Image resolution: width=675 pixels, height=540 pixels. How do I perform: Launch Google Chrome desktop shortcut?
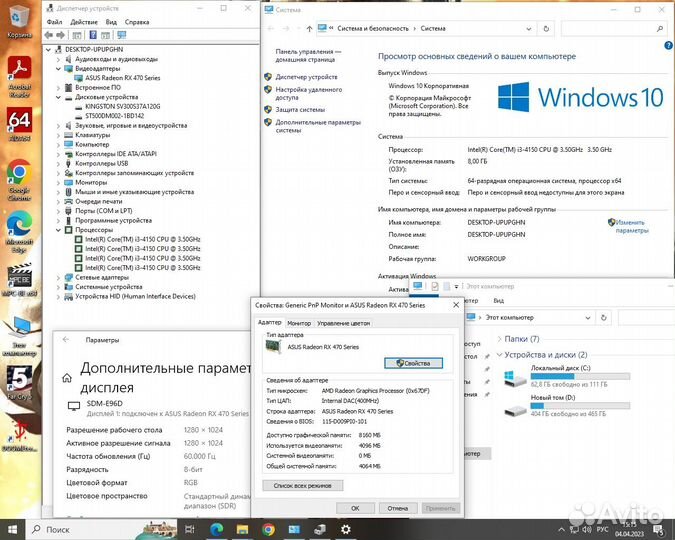point(19,180)
